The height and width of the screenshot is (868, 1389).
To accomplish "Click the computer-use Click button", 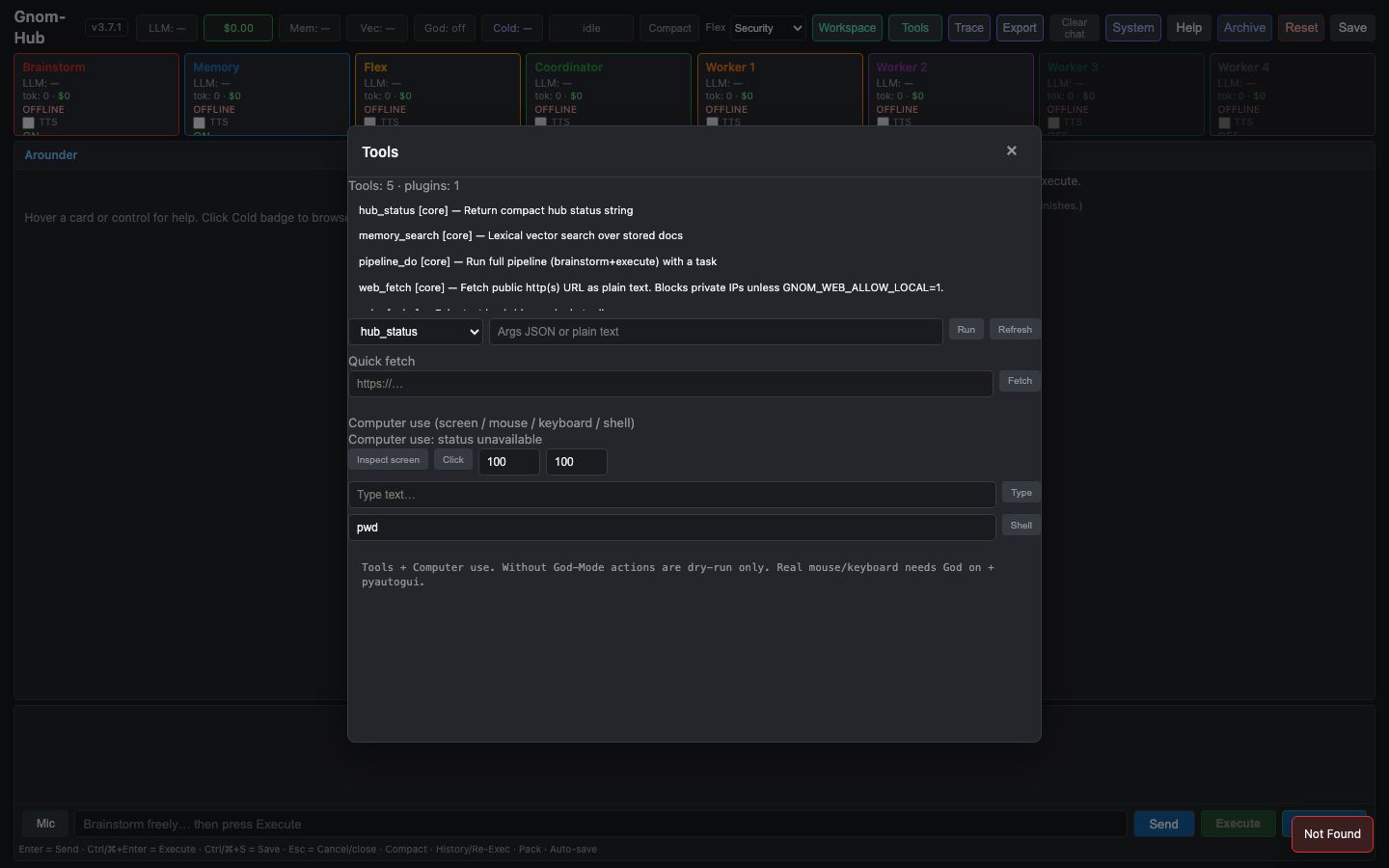I will (453, 460).
